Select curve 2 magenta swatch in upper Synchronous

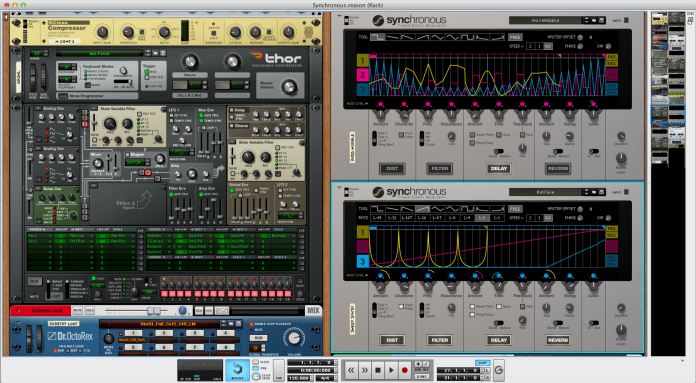[x=363, y=75]
